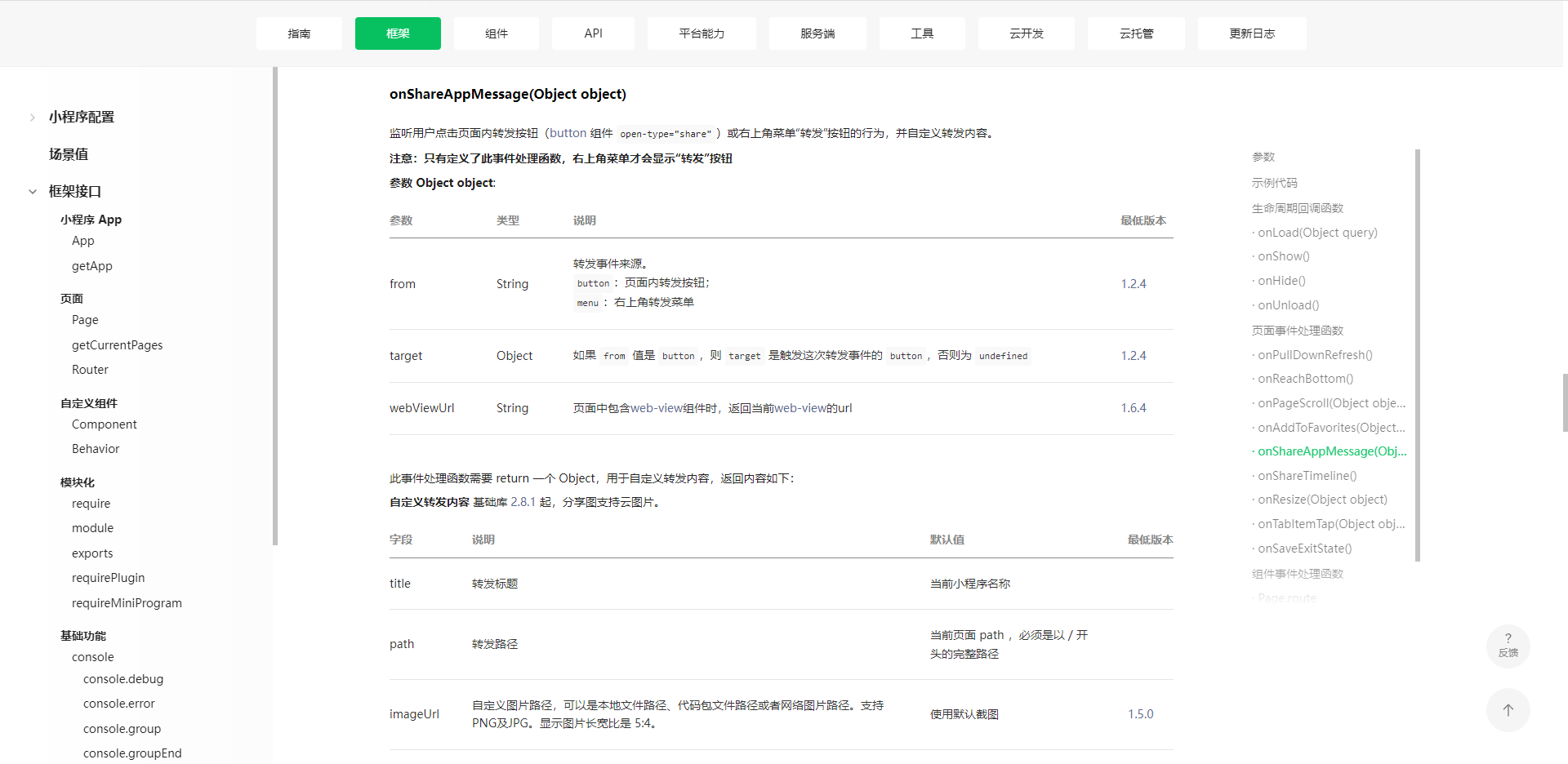Go to onUnload() in the outline

(x=1289, y=305)
